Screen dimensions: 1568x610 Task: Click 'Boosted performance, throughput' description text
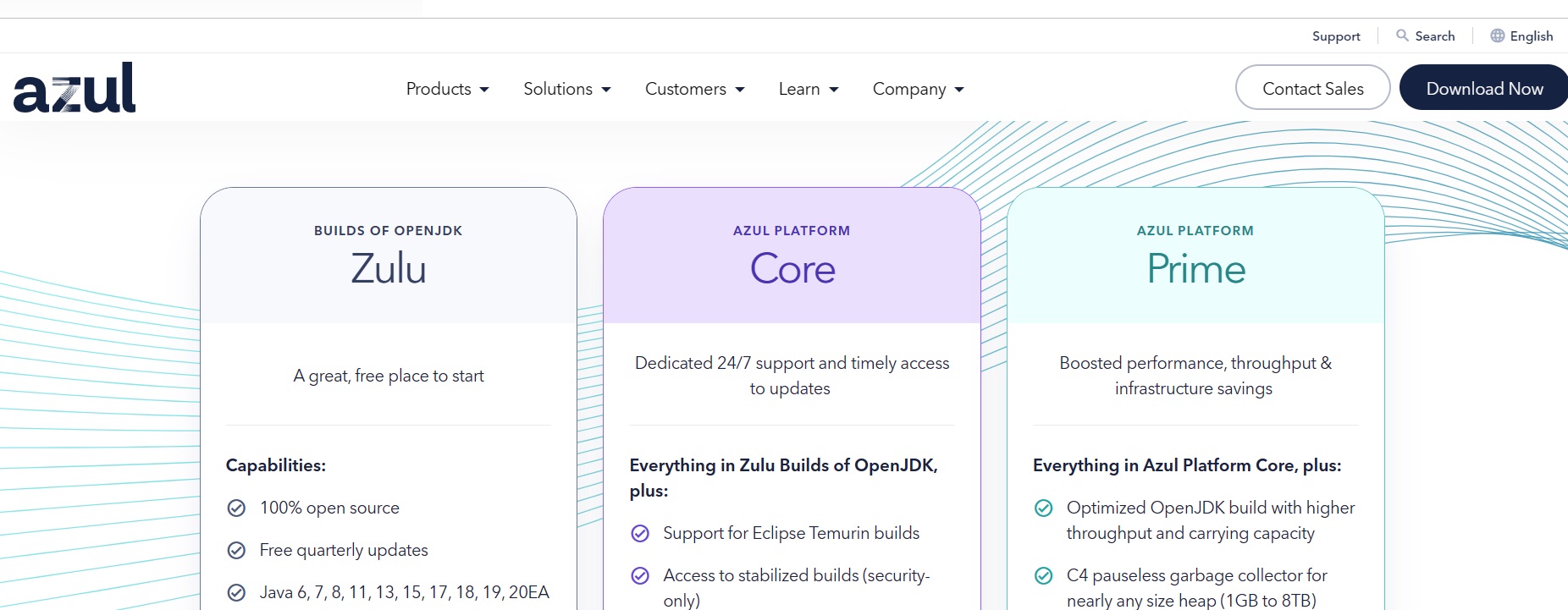(x=1195, y=376)
